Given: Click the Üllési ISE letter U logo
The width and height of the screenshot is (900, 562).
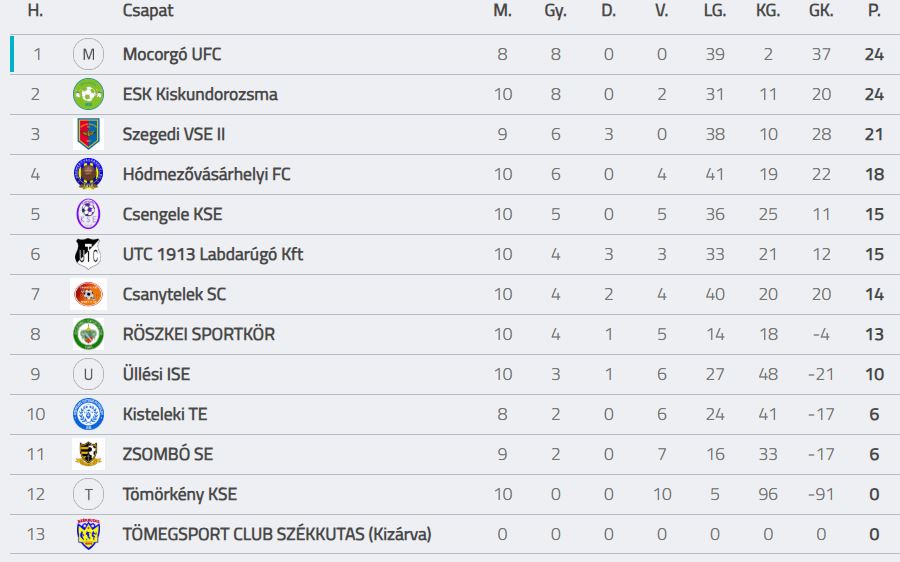Looking at the screenshot, I should coord(88,374).
